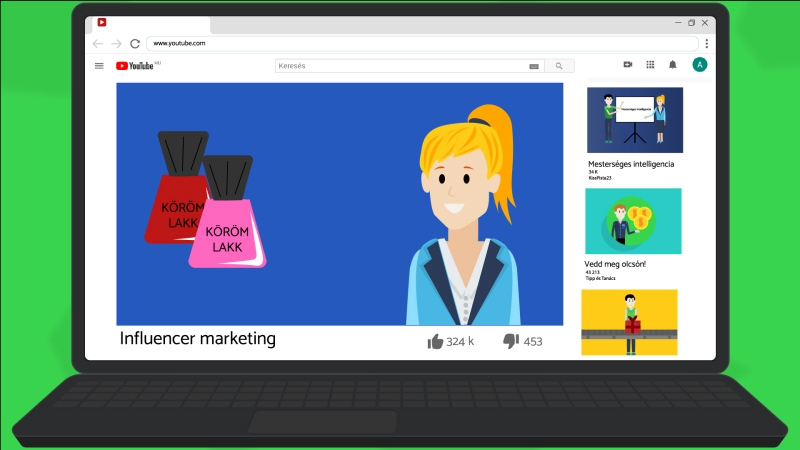Screen dimensions: 800x450
Task: Click the create video camera icon
Action: click(x=628, y=65)
